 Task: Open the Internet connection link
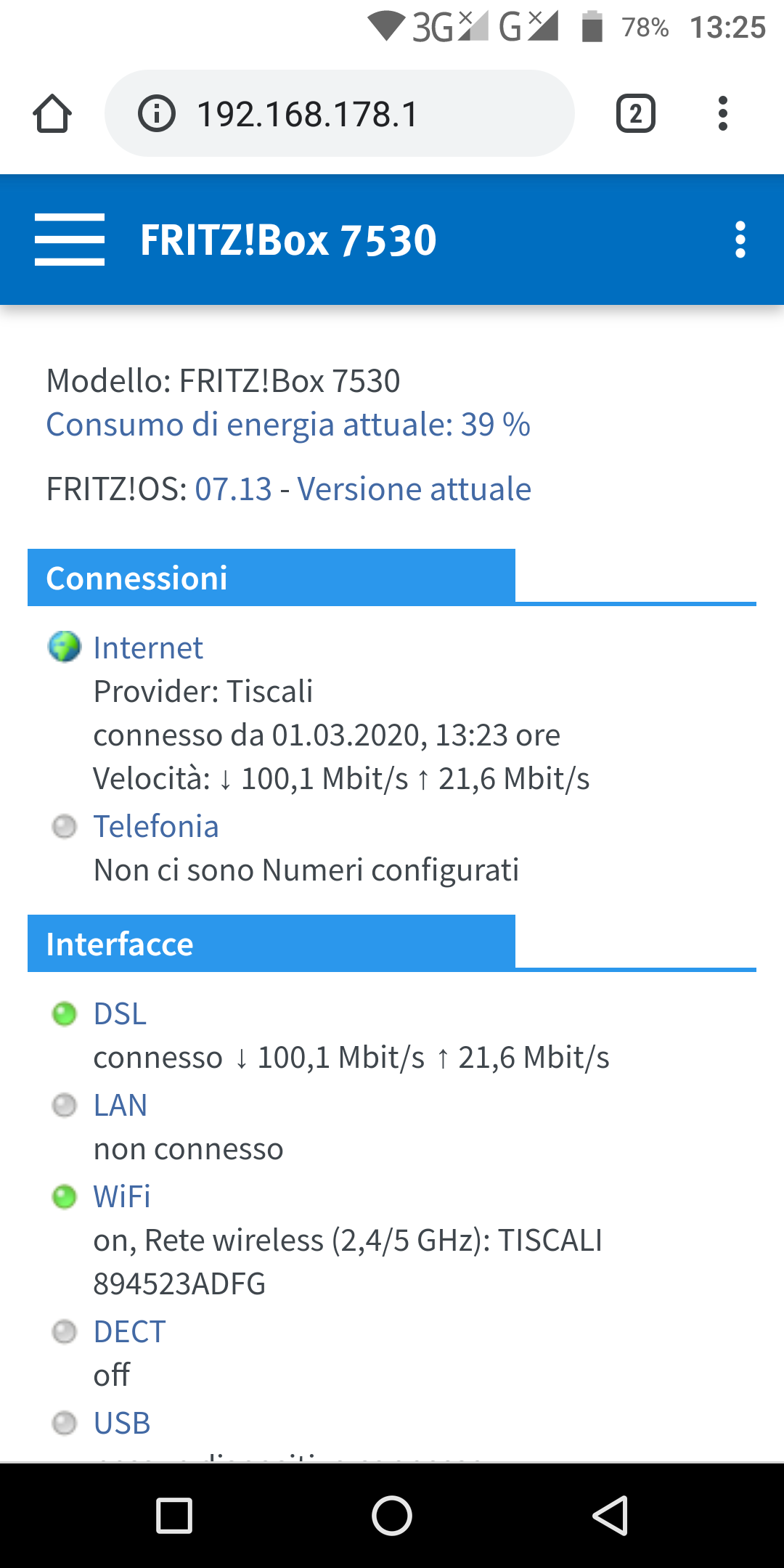(148, 648)
